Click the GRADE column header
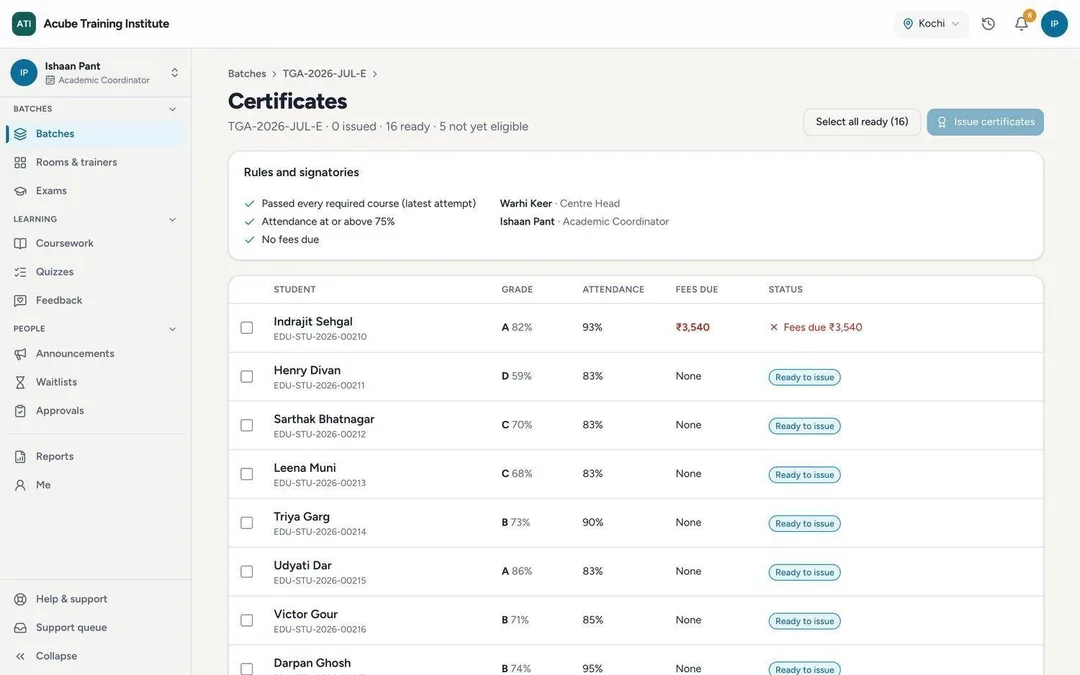The height and width of the screenshot is (675, 1080). [517, 289]
